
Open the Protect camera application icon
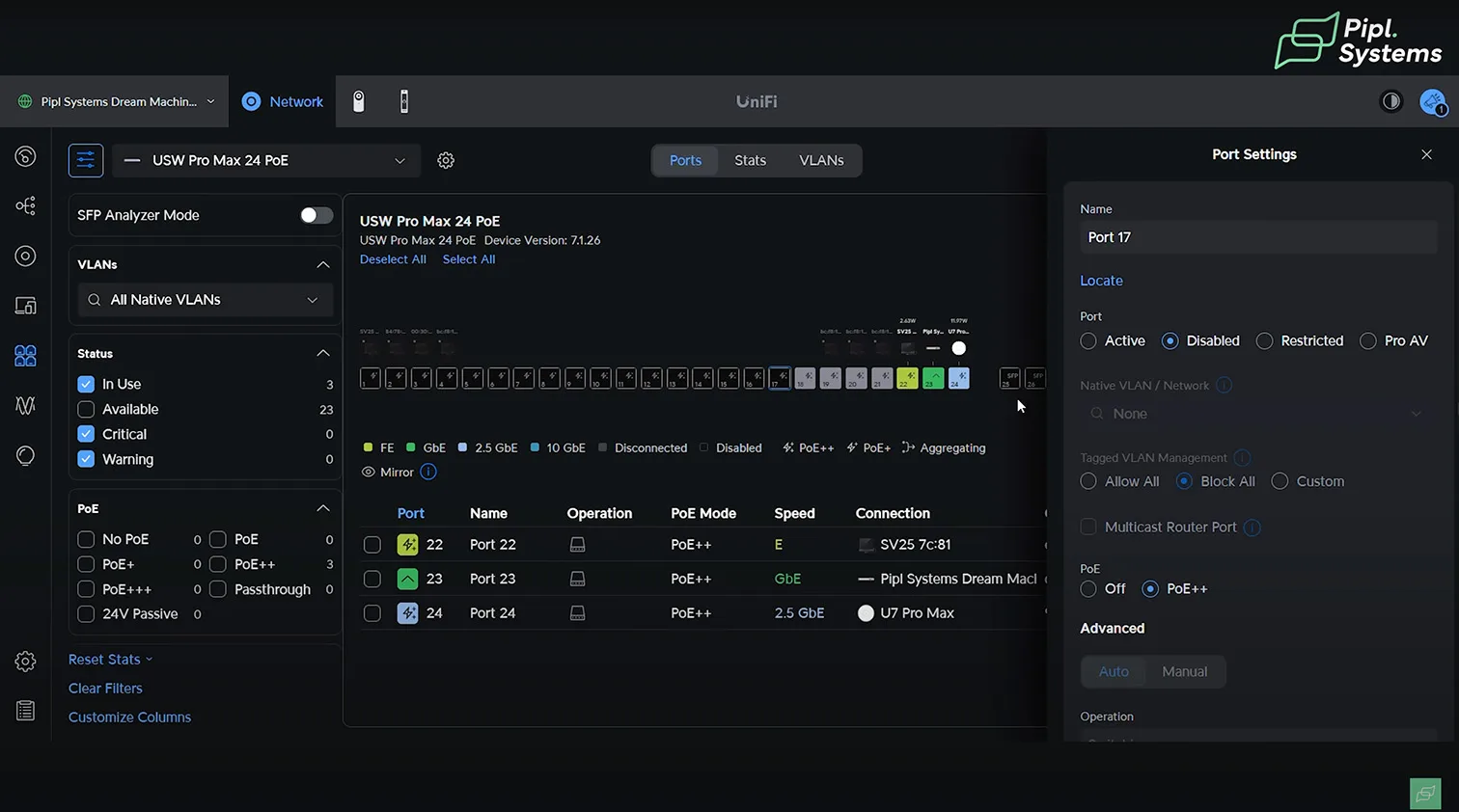[358, 101]
